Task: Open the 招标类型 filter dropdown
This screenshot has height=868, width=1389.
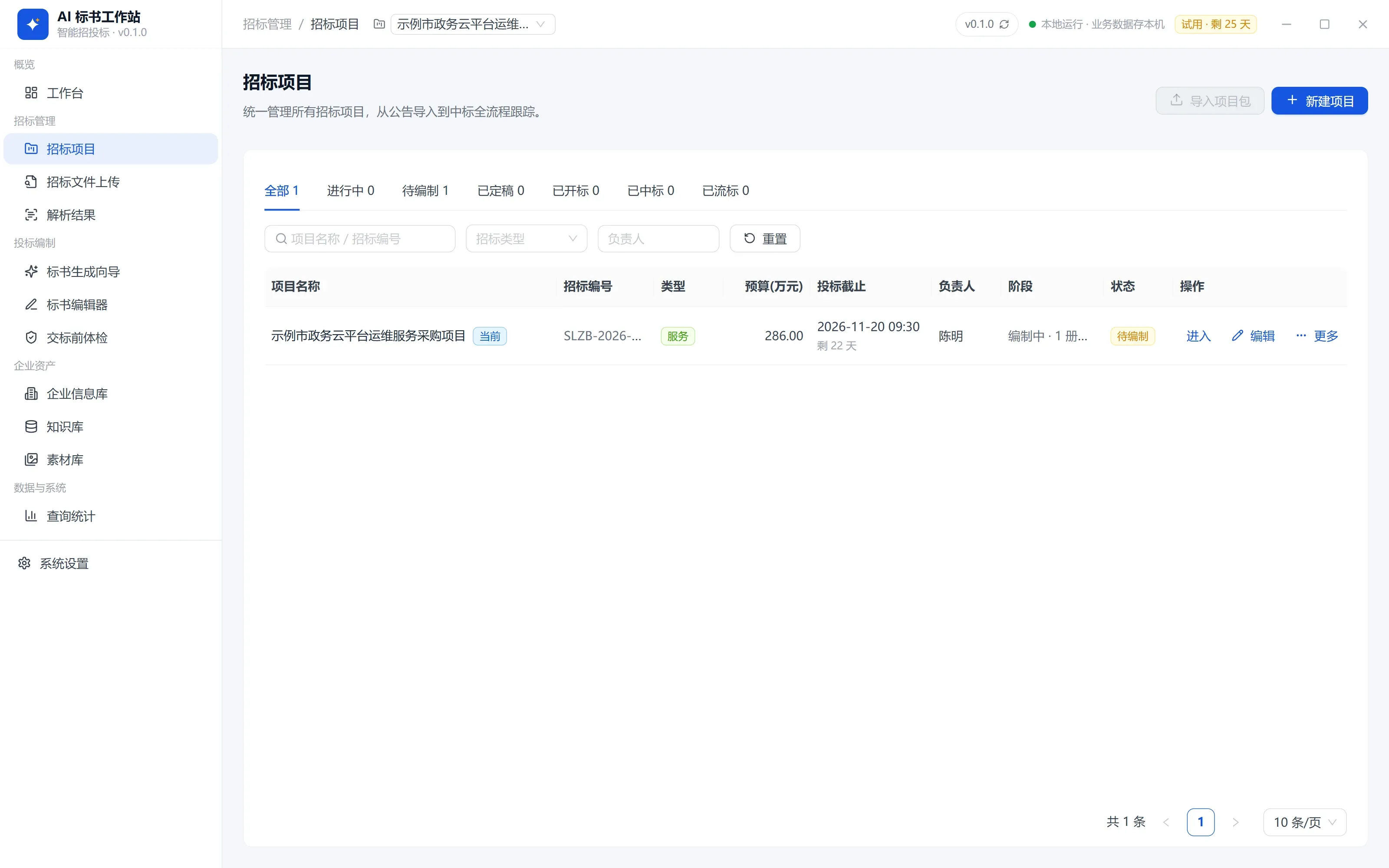Action: coord(527,239)
